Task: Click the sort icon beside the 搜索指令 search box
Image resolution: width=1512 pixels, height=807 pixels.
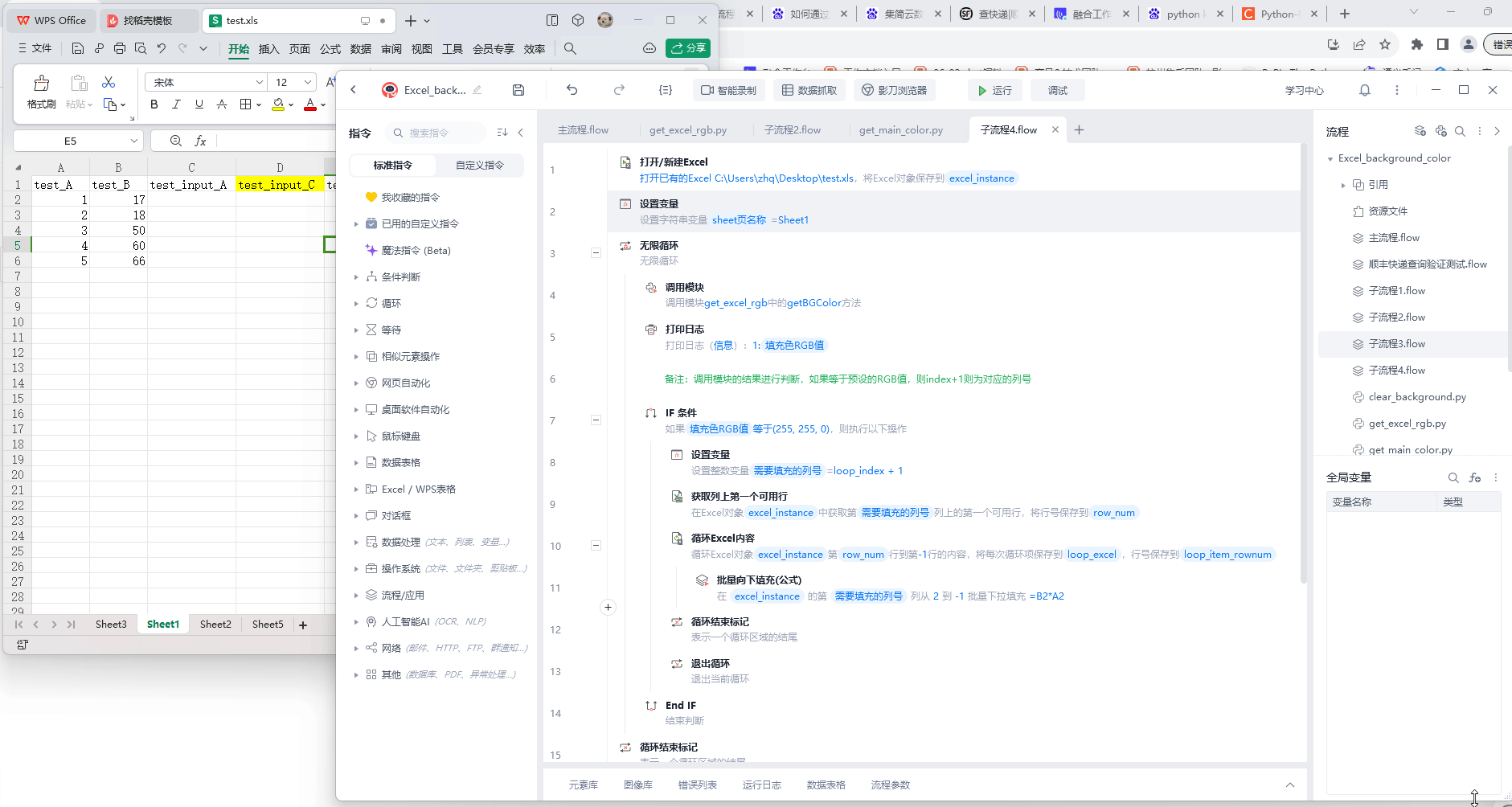Action: 502,133
